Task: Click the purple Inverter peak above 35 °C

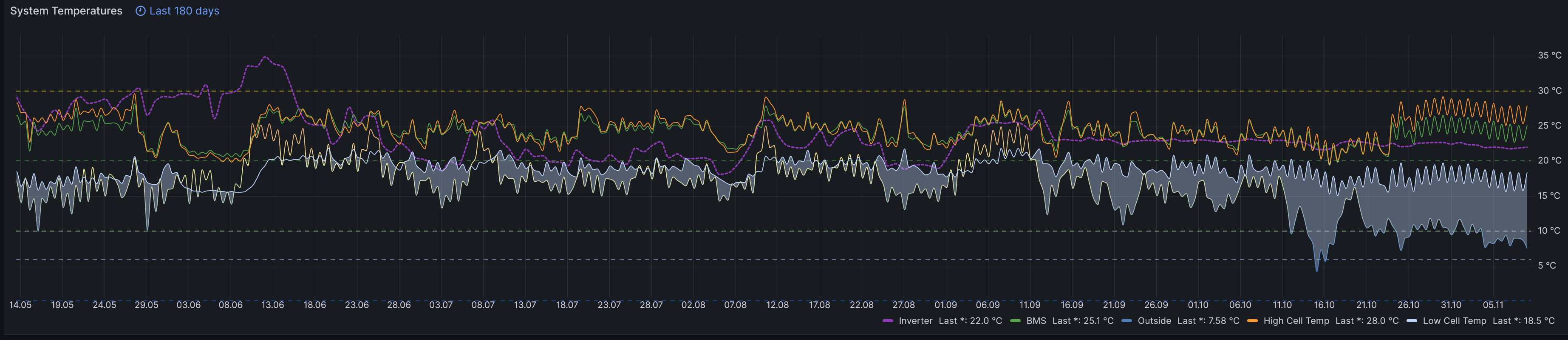Action: point(265,57)
